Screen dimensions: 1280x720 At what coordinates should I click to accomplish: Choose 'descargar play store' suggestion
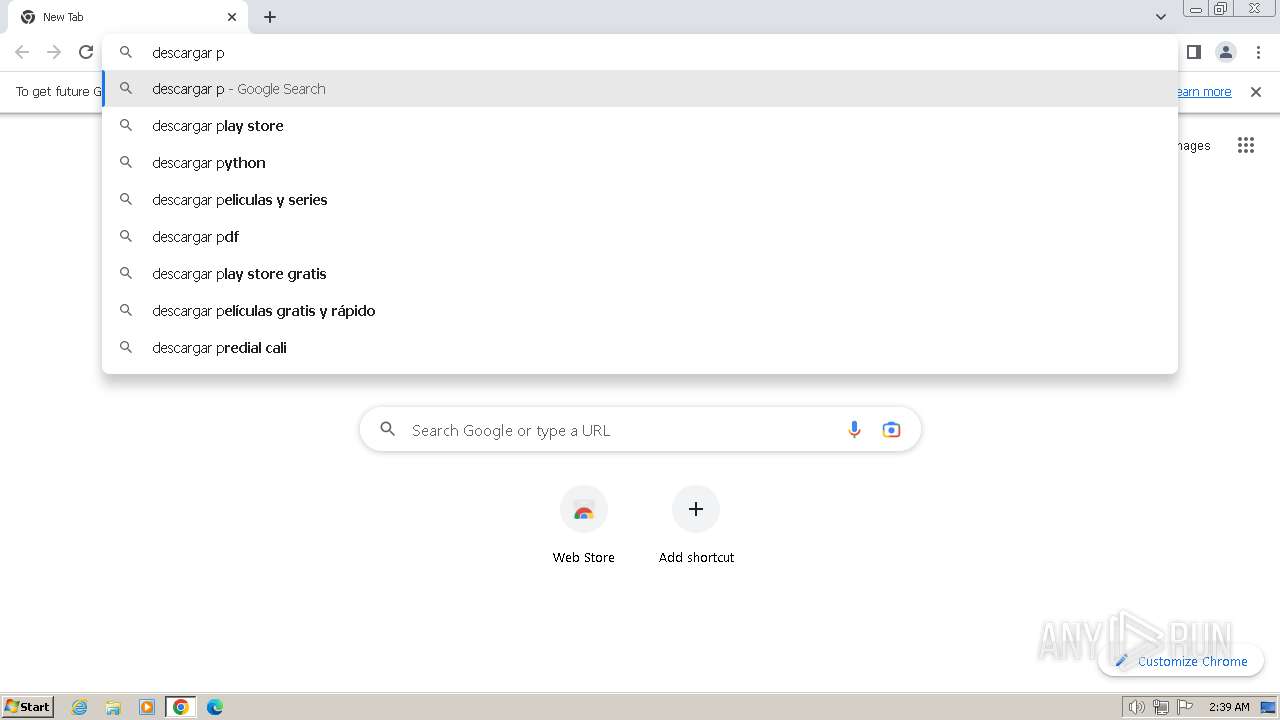point(640,126)
